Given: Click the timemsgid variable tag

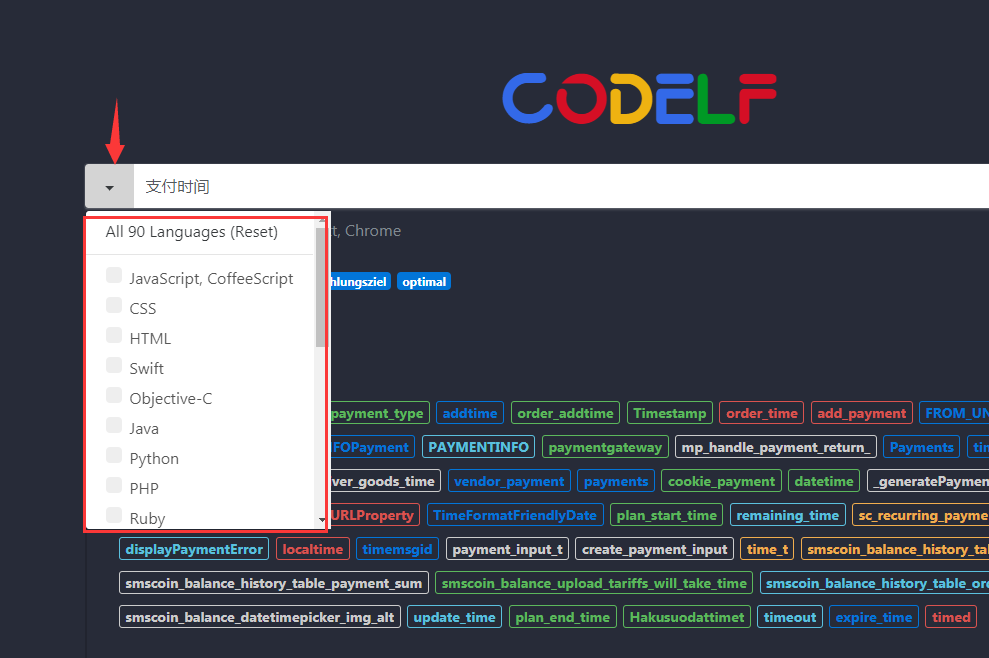Looking at the screenshot, I should (397, 549).
